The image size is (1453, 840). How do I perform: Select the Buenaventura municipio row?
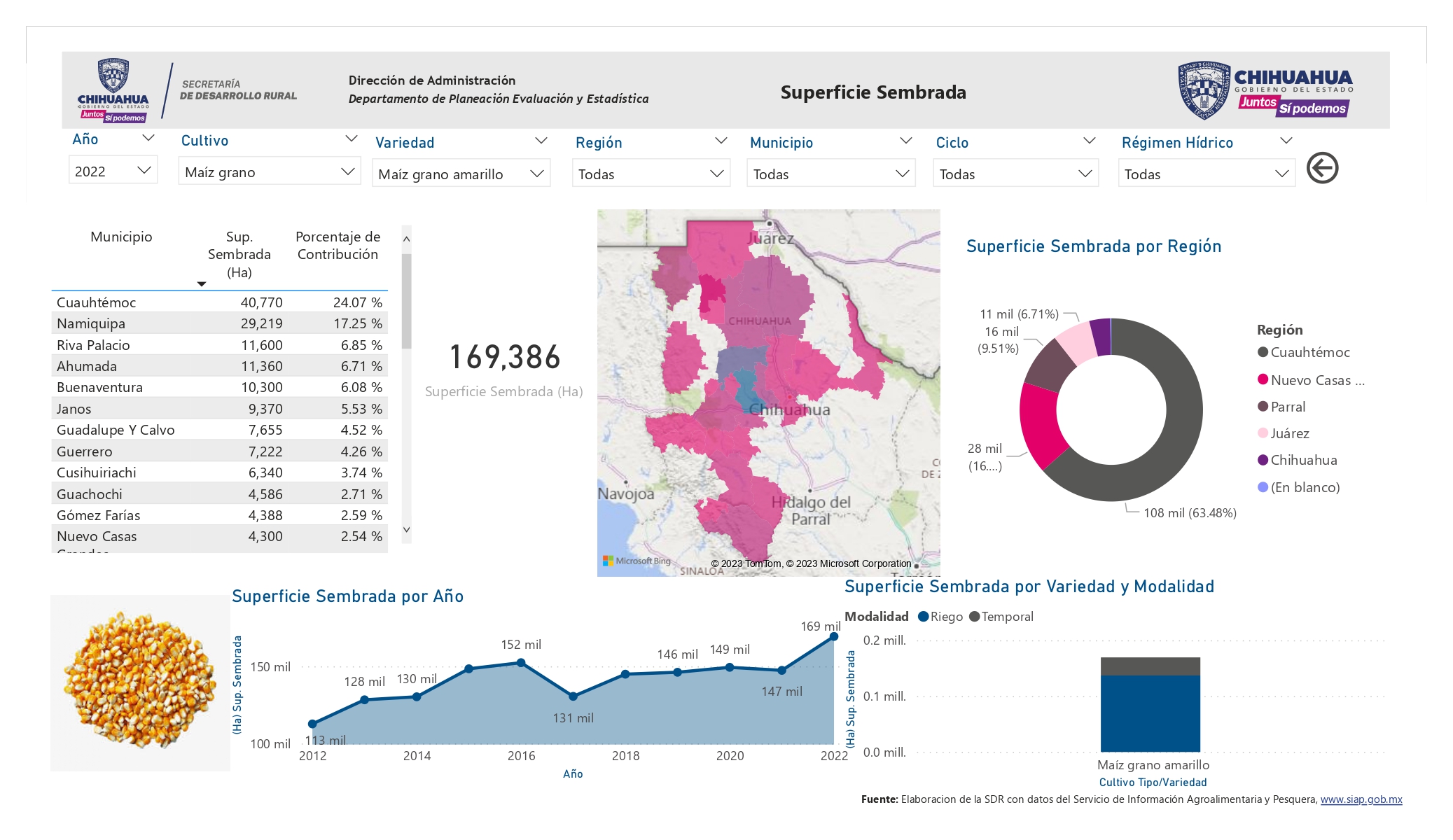[219, 387]
